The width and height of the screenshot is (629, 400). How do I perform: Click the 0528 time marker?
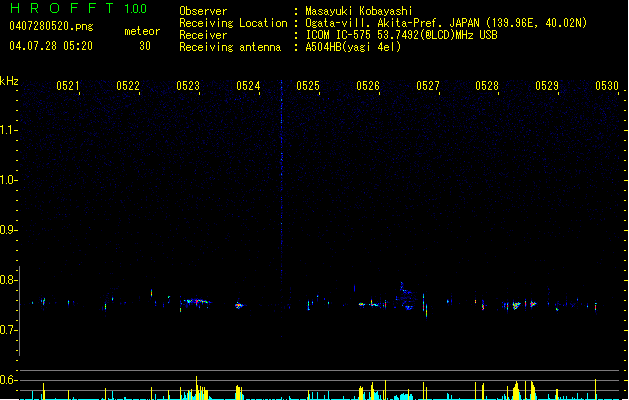coord(487,86)
